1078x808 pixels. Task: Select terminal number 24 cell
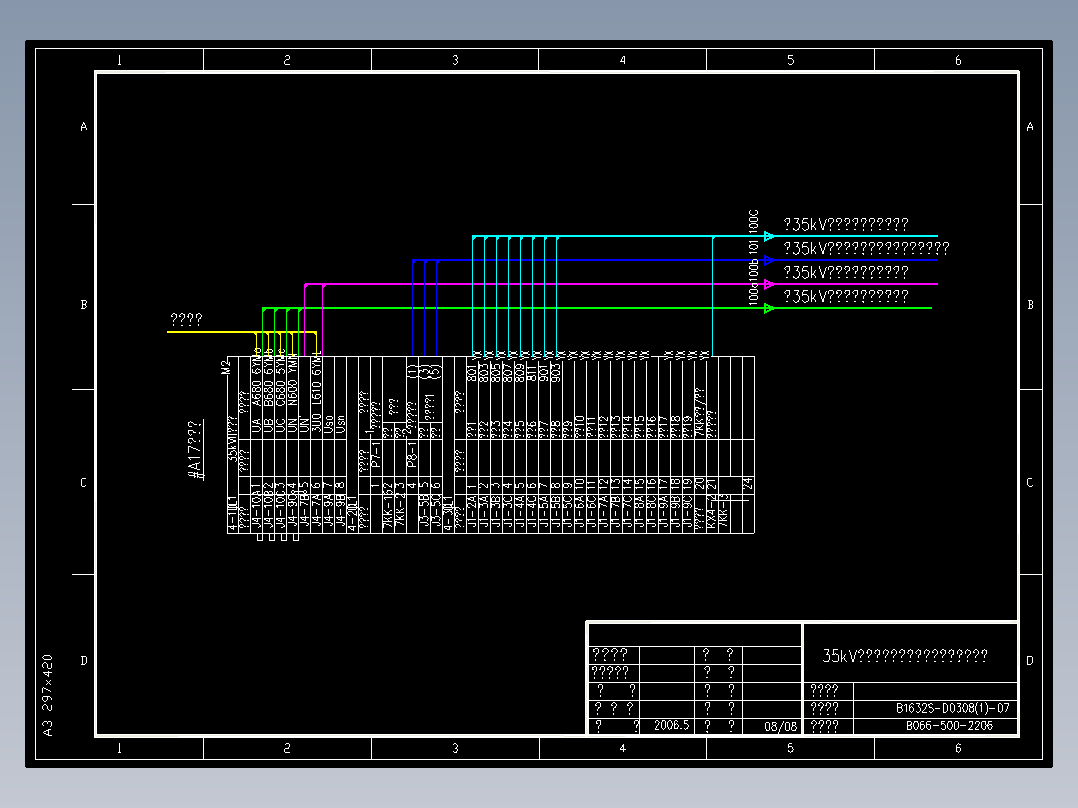click(x=748, y=483)
